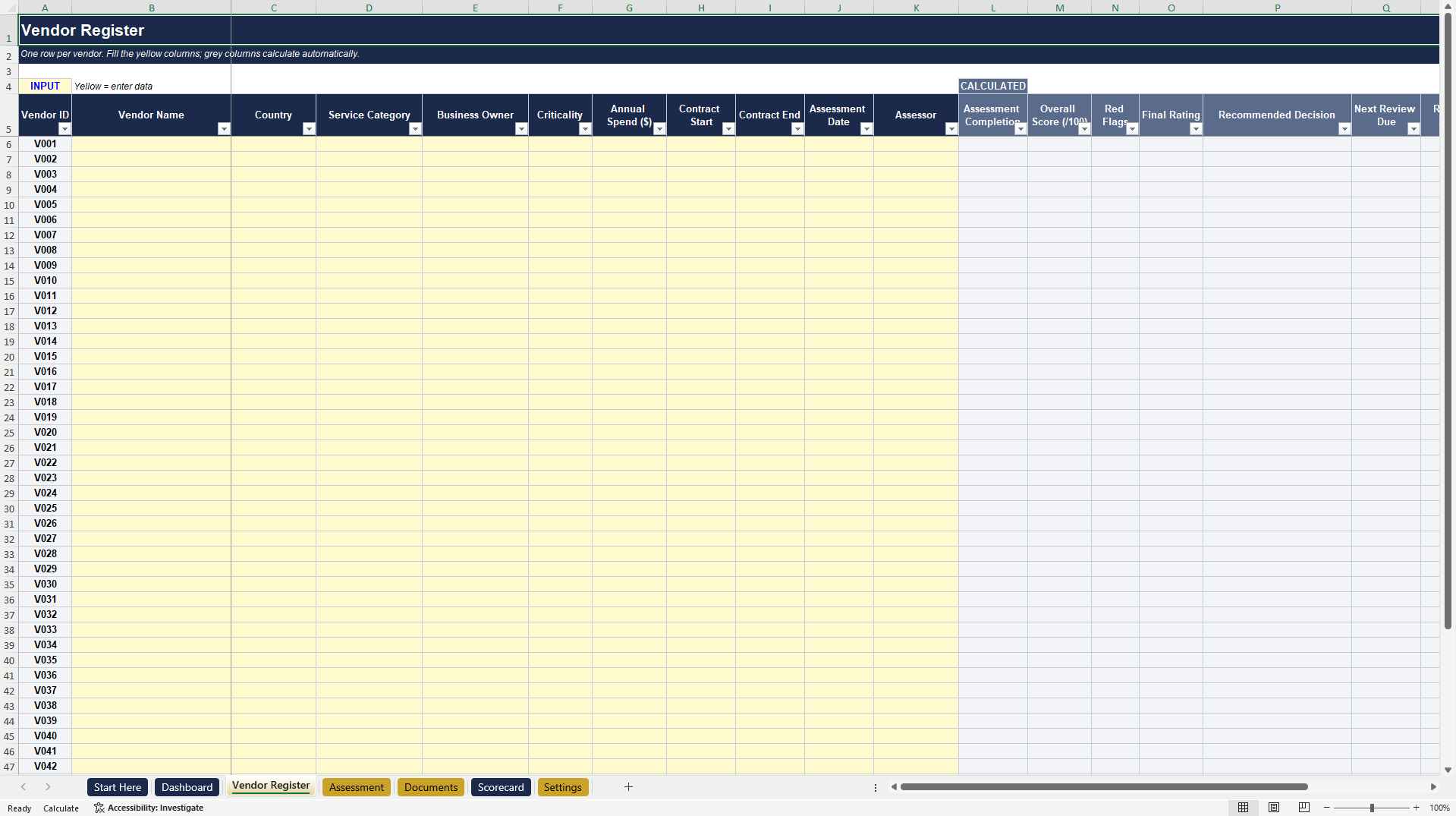Viewport: 1456px width, 816px height.
Task: Open Accessibility Investigate status item
Action: coord(149,808)
